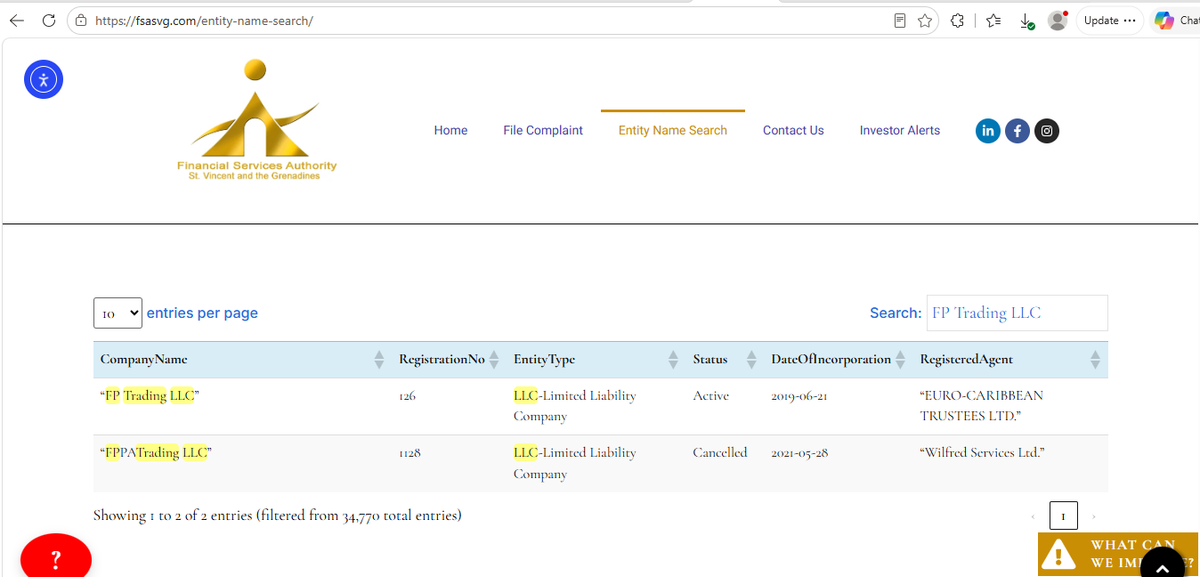Open the accessibility options widget
Screen dimensions: 1200x577
[x=44, y=80]
